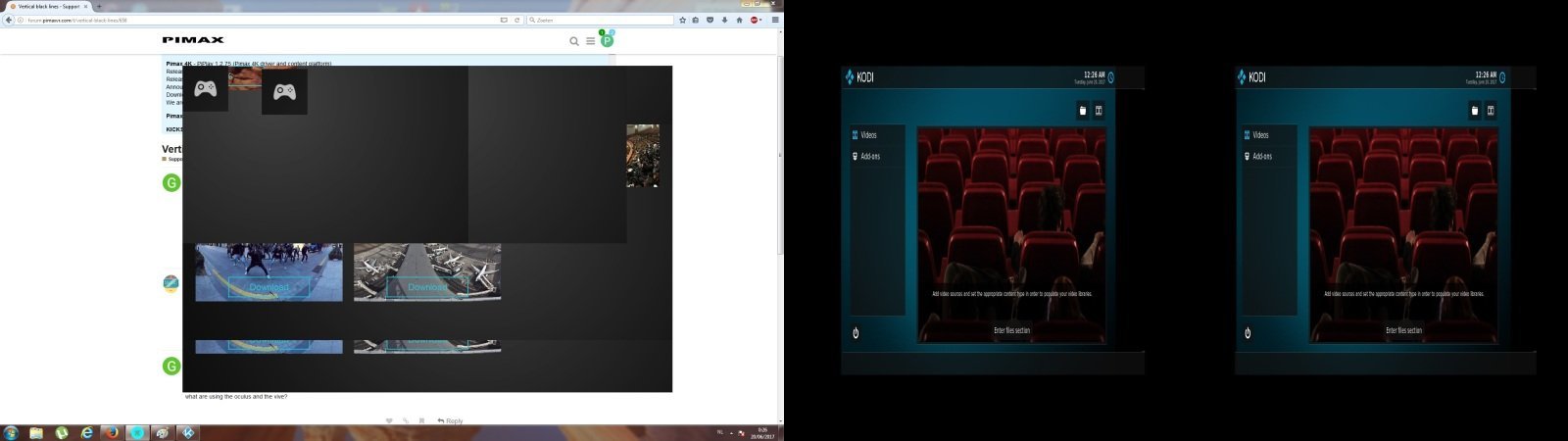Switch to Firefox in the taskbar
The image size is (1568, 441).
(x=111, y=433)
